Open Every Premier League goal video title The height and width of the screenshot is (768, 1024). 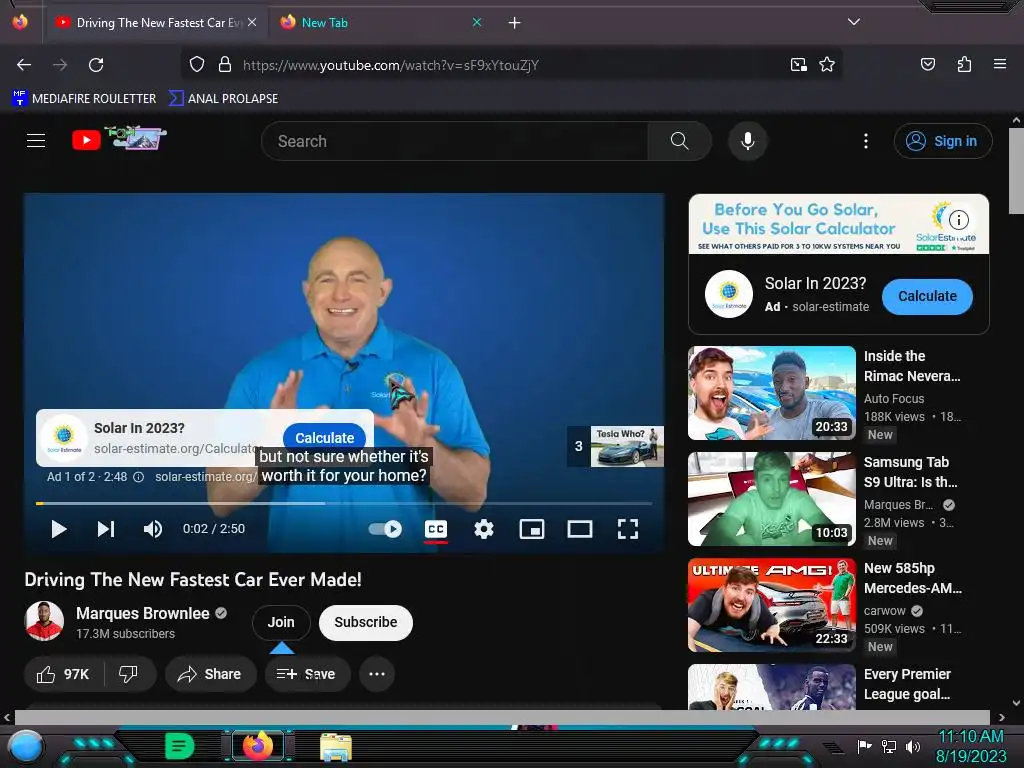click(x=908, y=684)
